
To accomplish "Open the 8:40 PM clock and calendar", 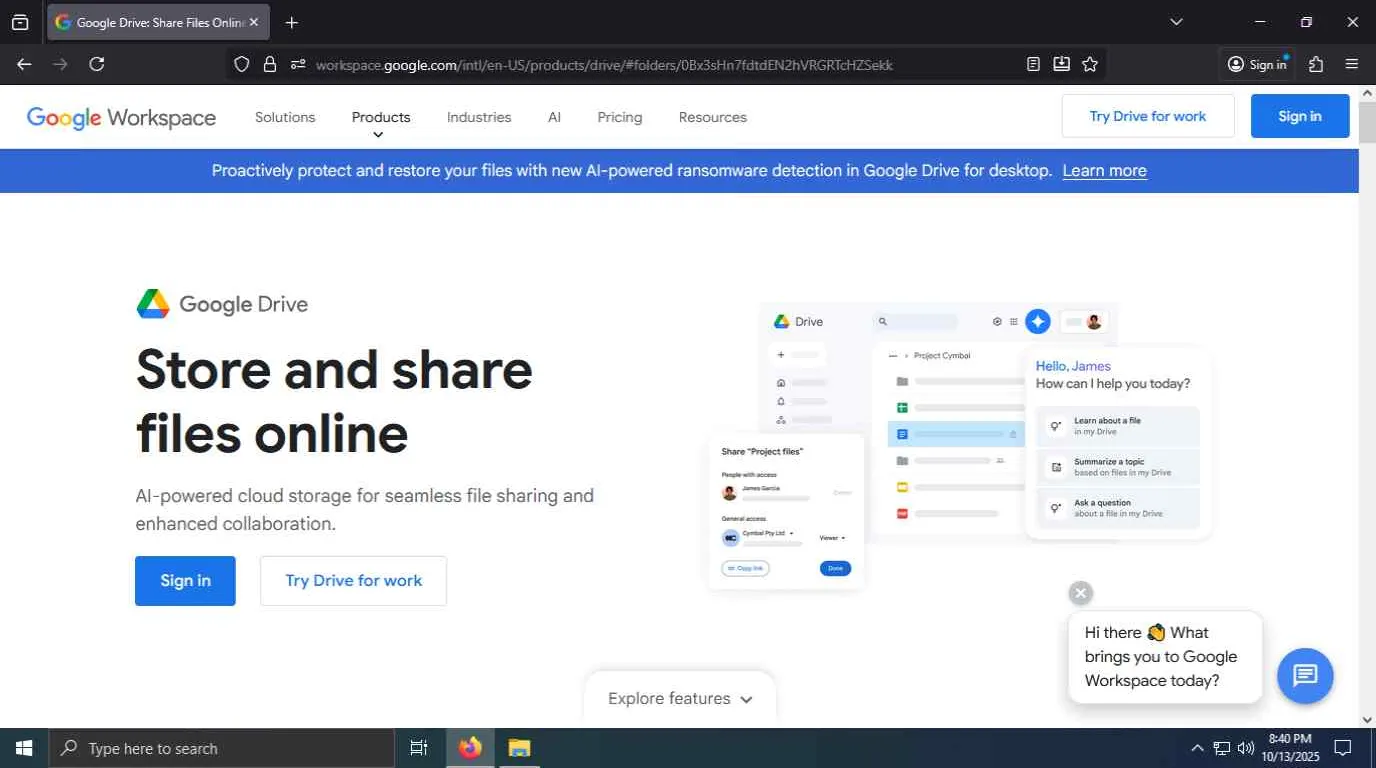I will [x=1289, y=748].
